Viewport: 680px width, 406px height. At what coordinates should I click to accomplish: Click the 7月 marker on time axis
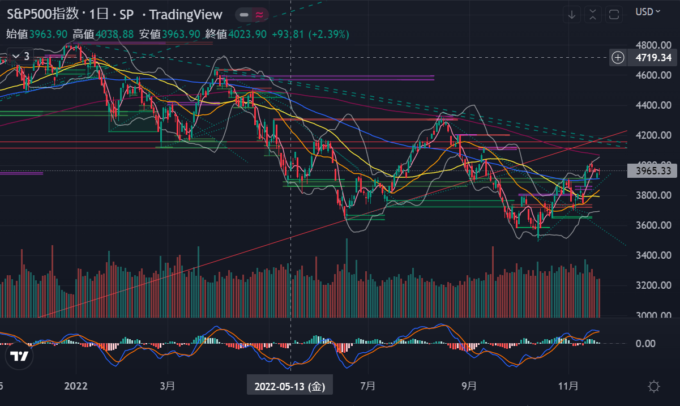[x=366, y=386]
